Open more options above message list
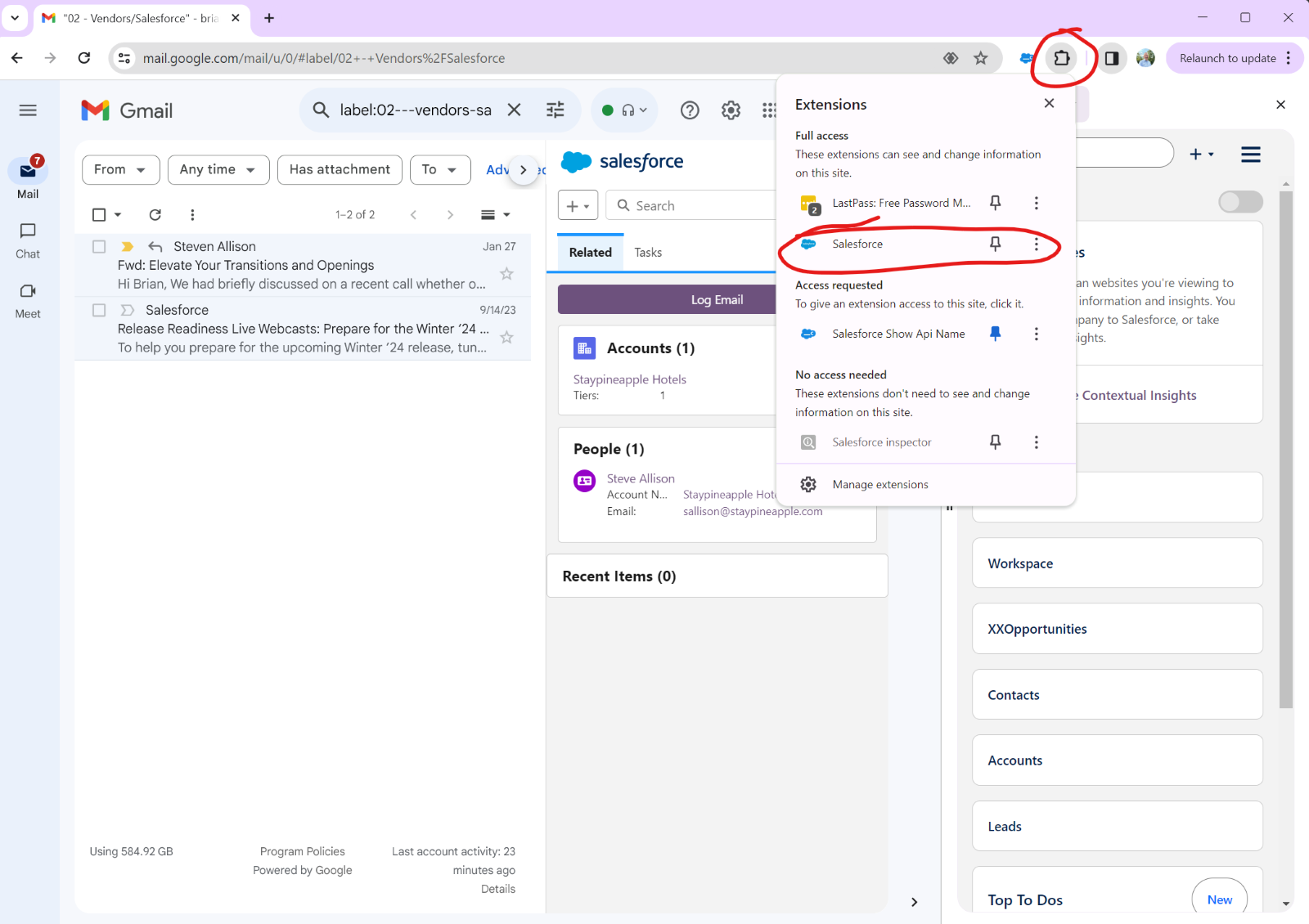The image size is (1309, 924). tap(192, 215)
